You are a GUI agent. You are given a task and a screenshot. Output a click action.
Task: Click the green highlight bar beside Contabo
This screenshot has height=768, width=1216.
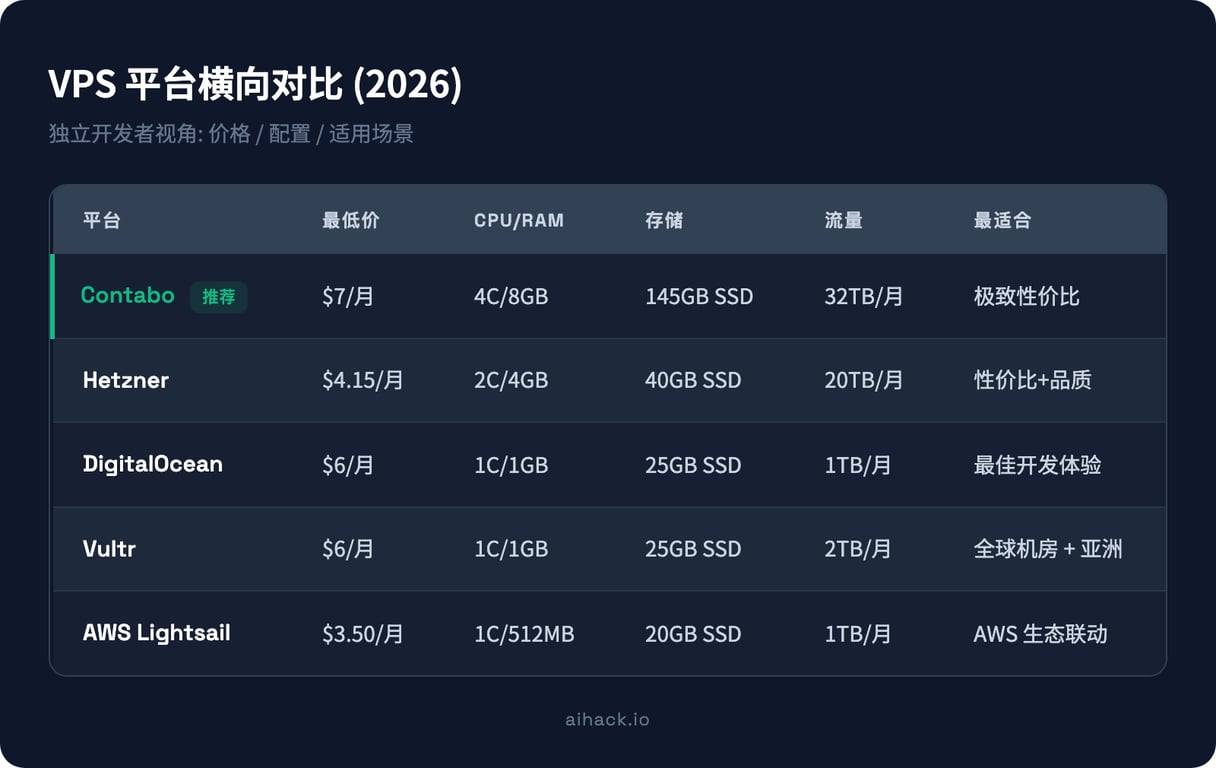tap(53, 296)
